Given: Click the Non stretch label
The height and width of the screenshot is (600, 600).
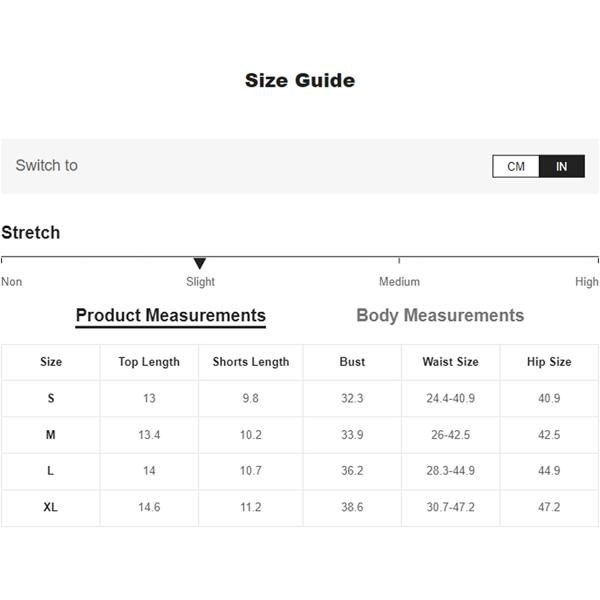Looking at the screenshot, I should [11, 282].
